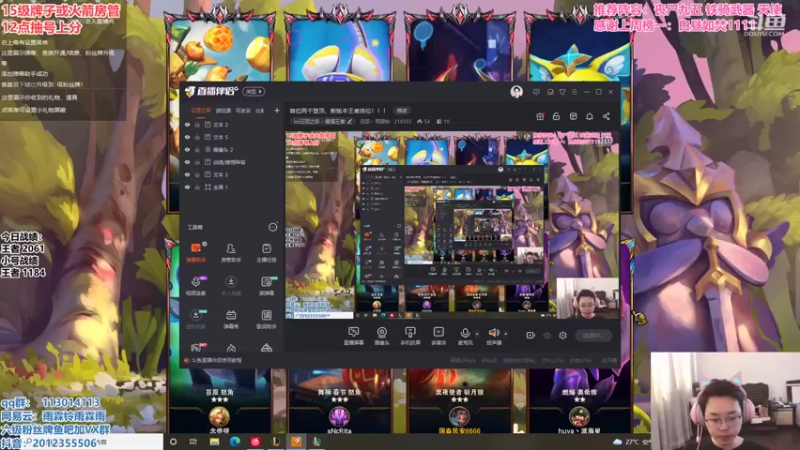Switch to the fourth scene tab
Image resolution: width=800 pixels, height=450 pixels.
click(260, 110)
